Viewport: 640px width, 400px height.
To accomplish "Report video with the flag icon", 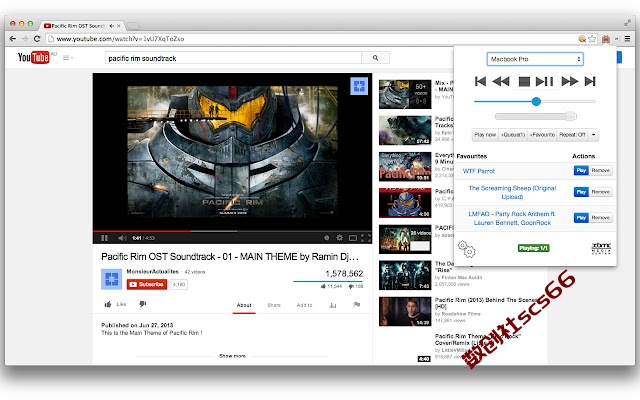I will (x=357, y=304).
